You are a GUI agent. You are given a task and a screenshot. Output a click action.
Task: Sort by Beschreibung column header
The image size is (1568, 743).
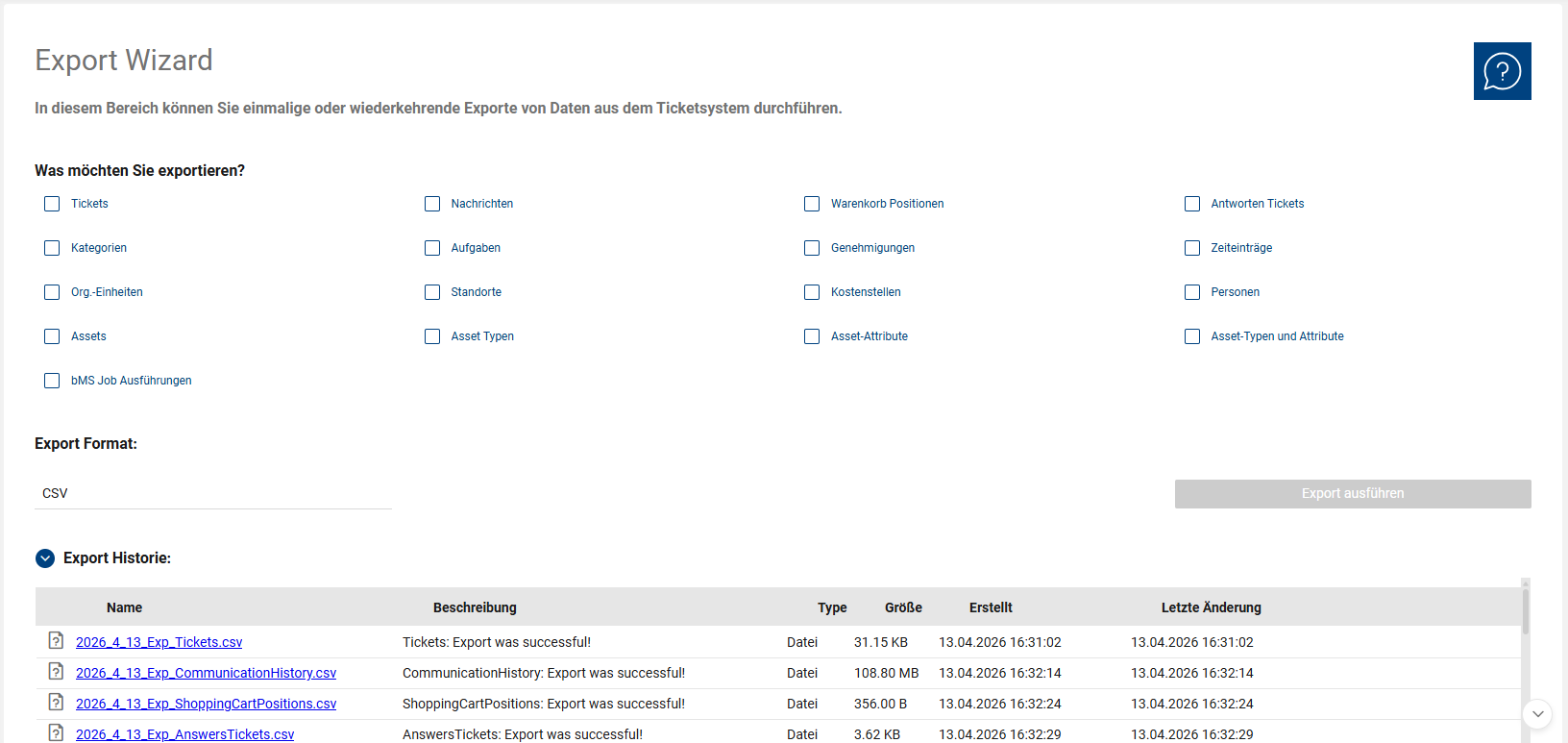(475, 607)
